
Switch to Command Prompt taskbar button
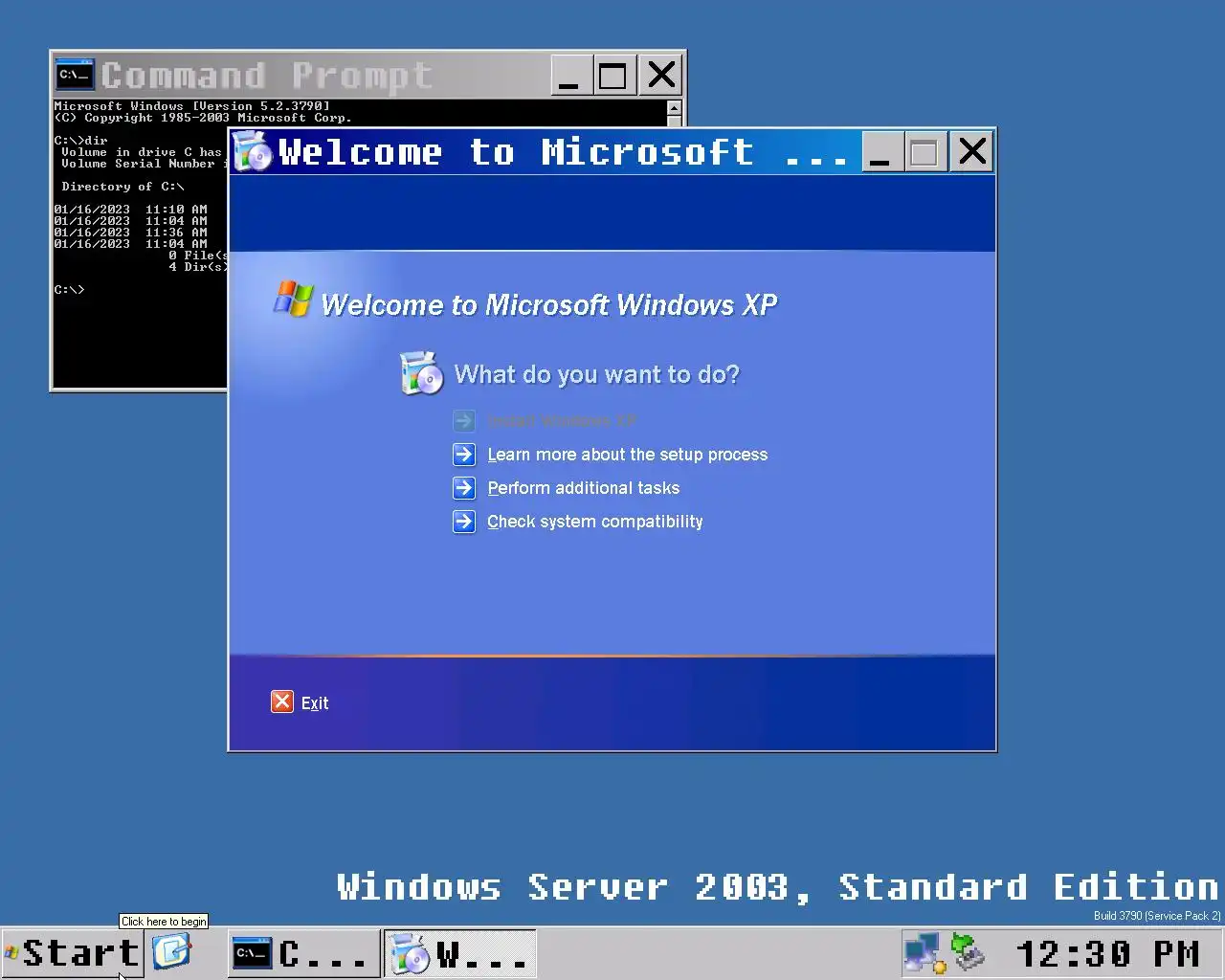303,953
